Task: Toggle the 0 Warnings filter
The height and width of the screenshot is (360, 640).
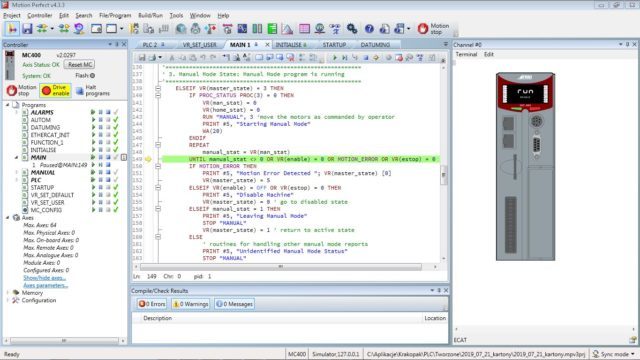Action: coord(191,304)
